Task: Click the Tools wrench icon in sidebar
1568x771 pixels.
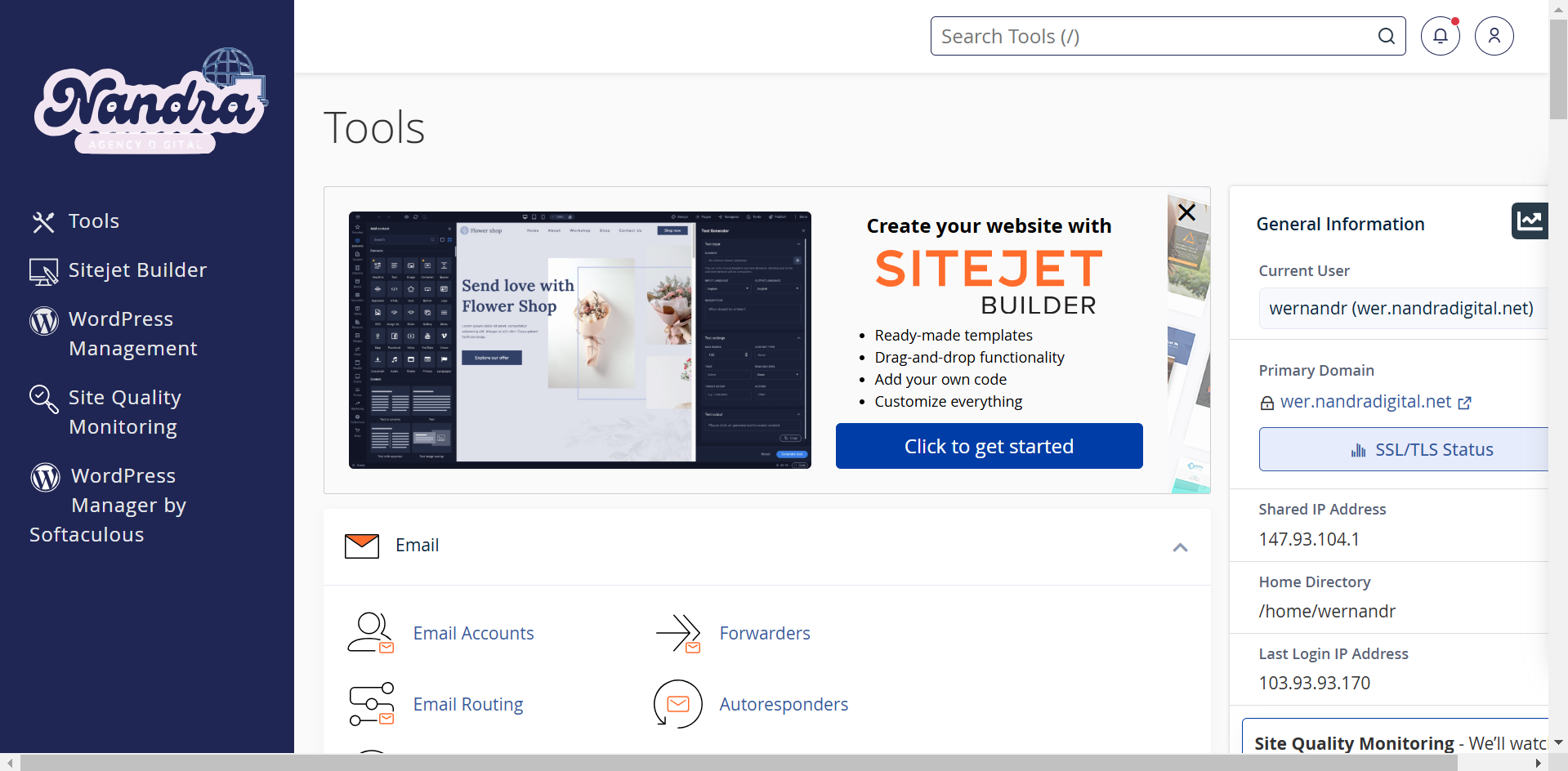Action: [43, 221]
